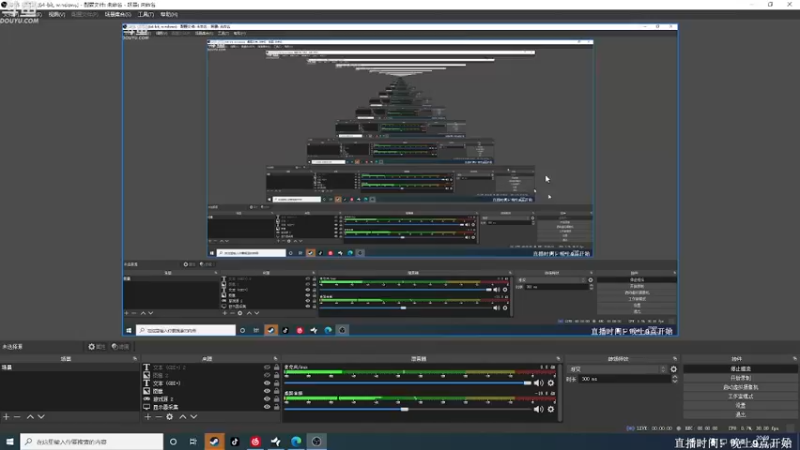
Task: Pop out the 混音器 dock panel
Action: tap(558, 359)
